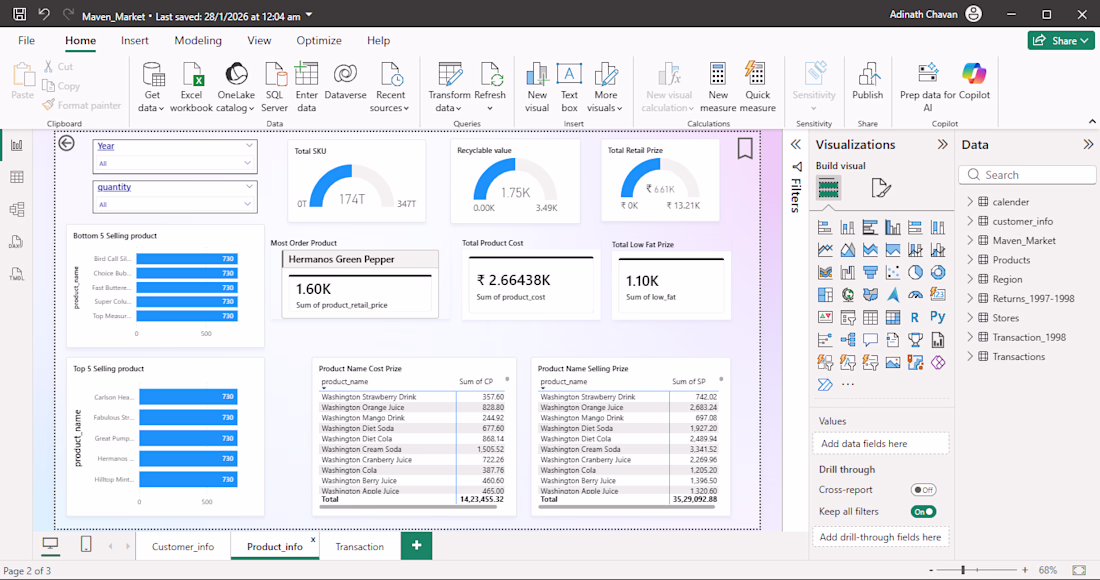
Task: Click the Transform data icon
Action: [x=450, y=74]
